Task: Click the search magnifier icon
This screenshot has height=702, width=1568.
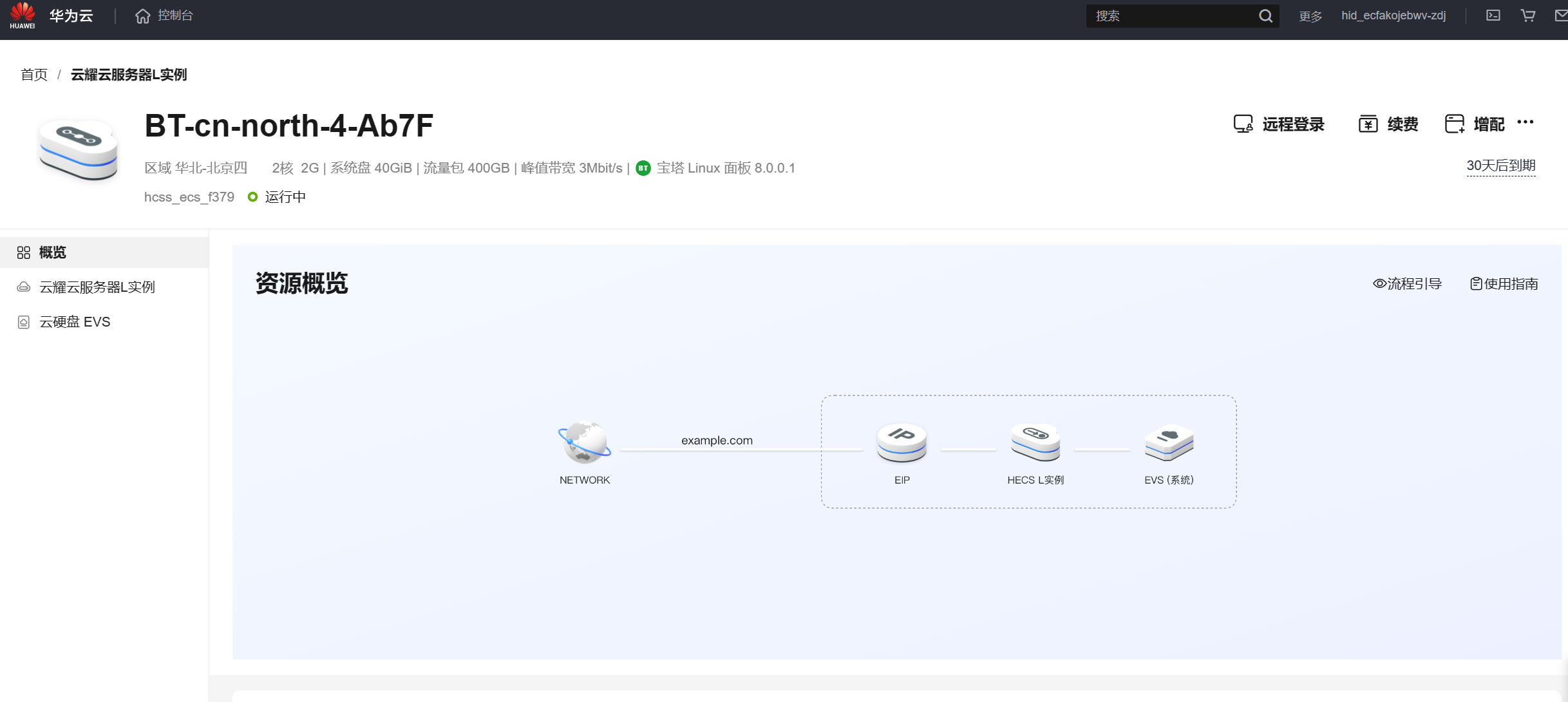Action: tap(1265, 16)
